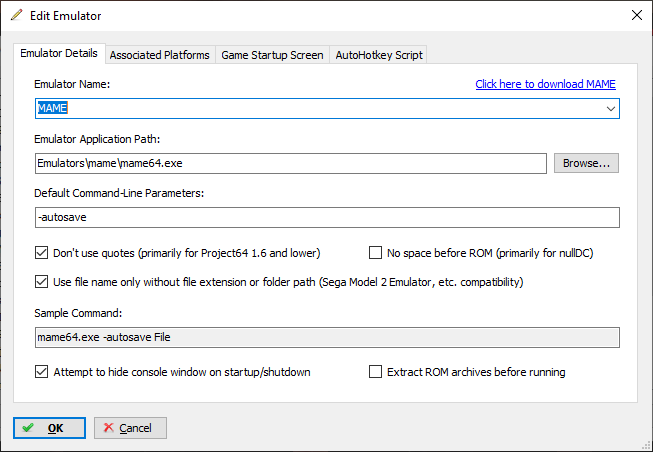Switch to Associated Platforms tab
653x452 pixels.
[160, 55]
